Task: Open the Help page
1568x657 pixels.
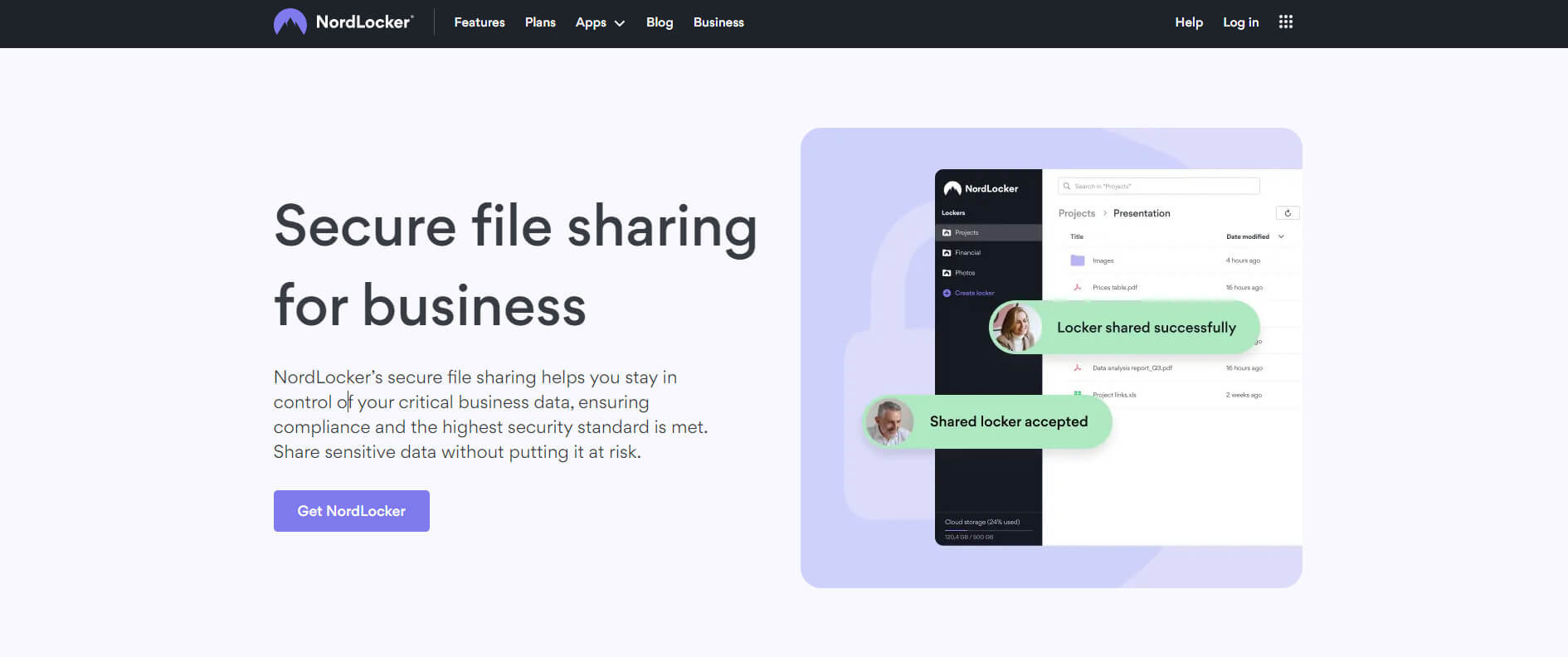Action: click(1189, 22)
